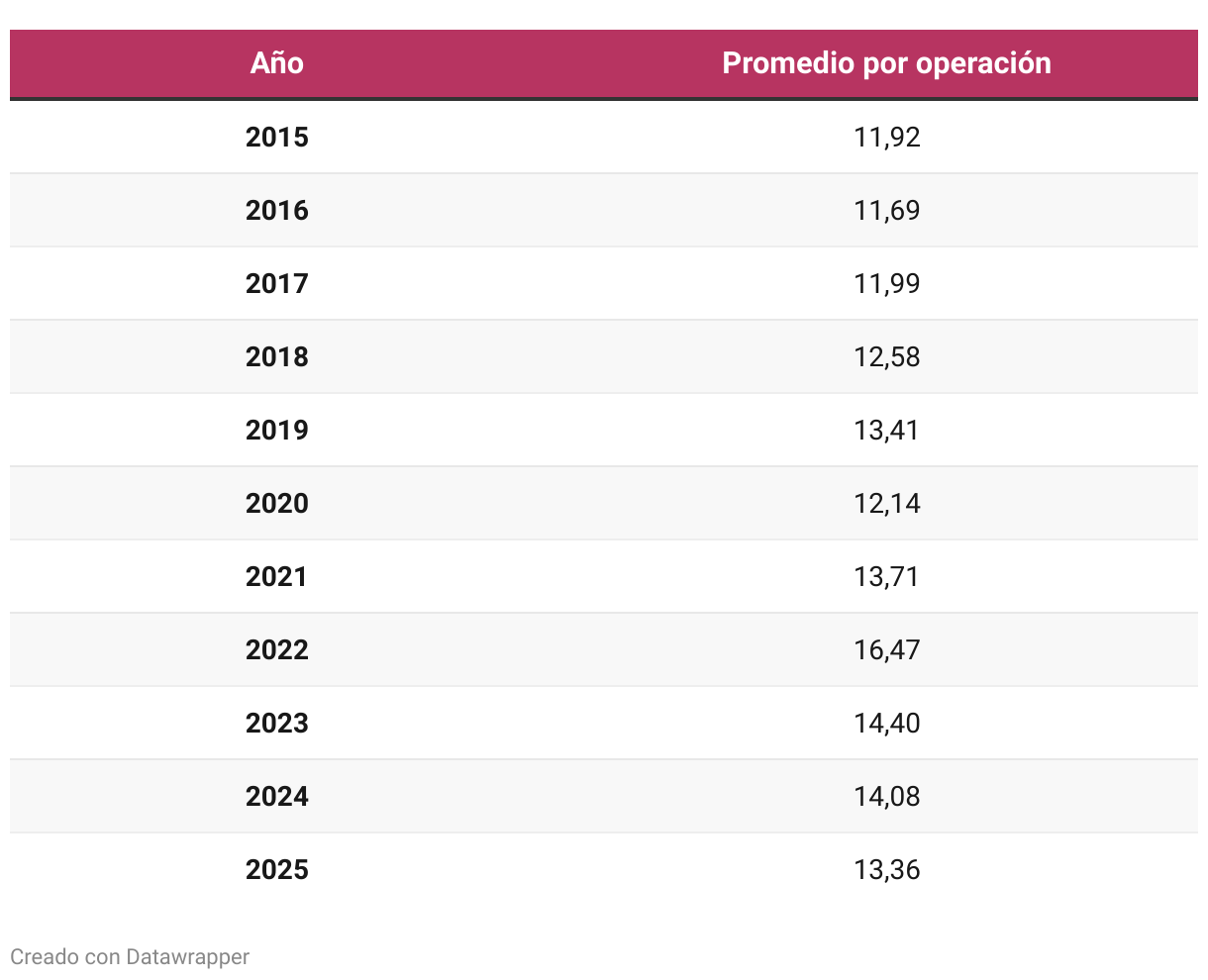
Task: Select the 2024 year cell
Action: tap(277, 796)
